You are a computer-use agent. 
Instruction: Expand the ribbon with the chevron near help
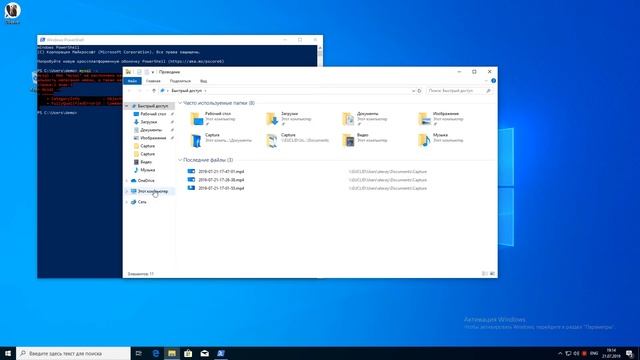pyautogui.click(x=486, y=81)
